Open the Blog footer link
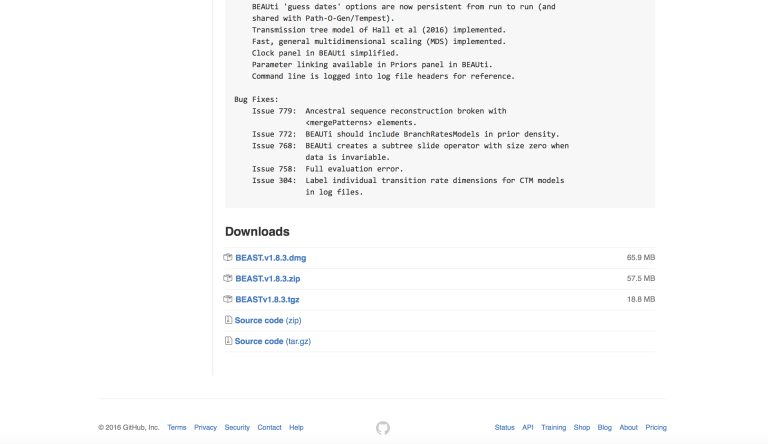The image size is (768, 444). 604,427
